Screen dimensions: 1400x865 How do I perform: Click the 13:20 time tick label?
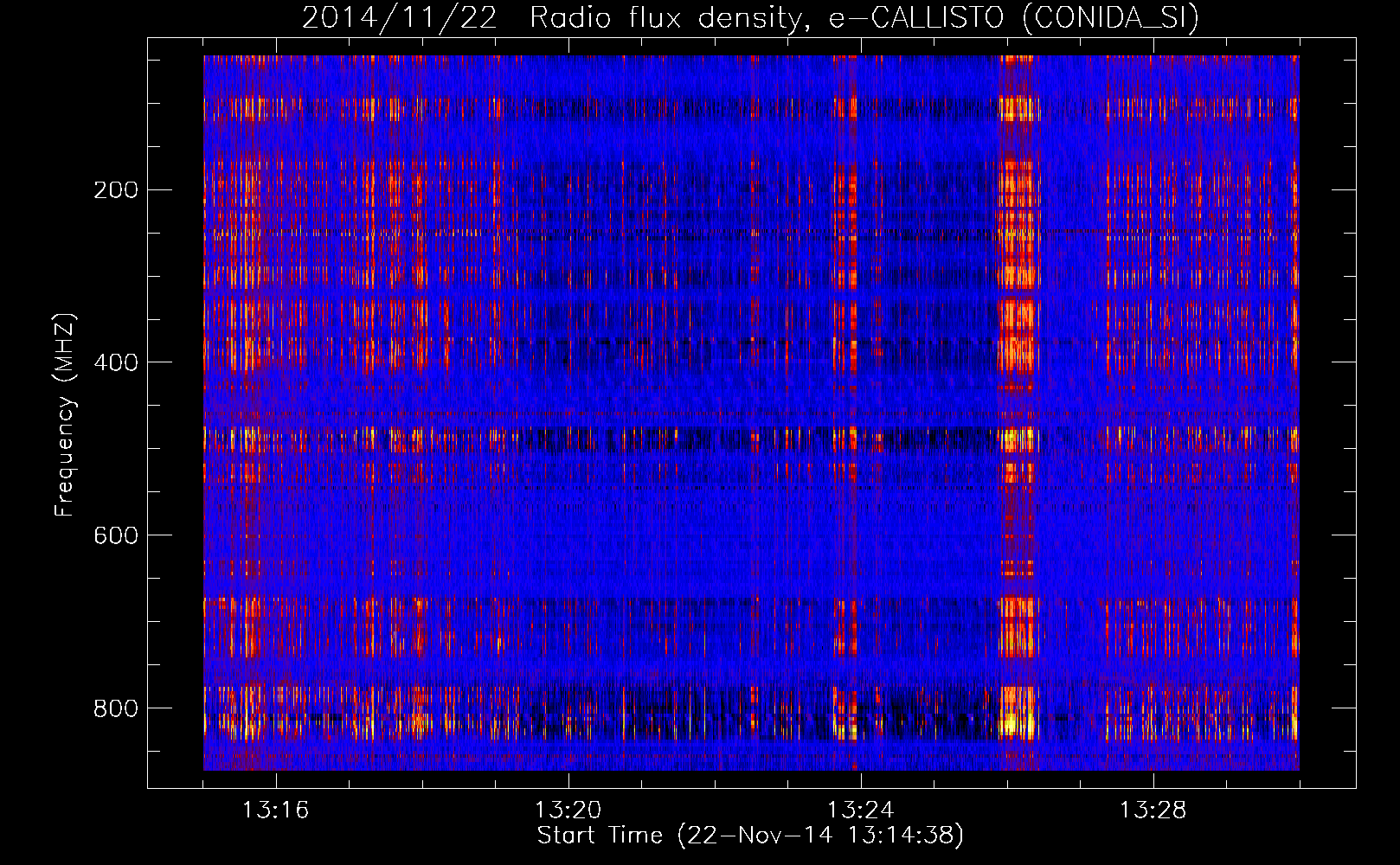[568, 811]
